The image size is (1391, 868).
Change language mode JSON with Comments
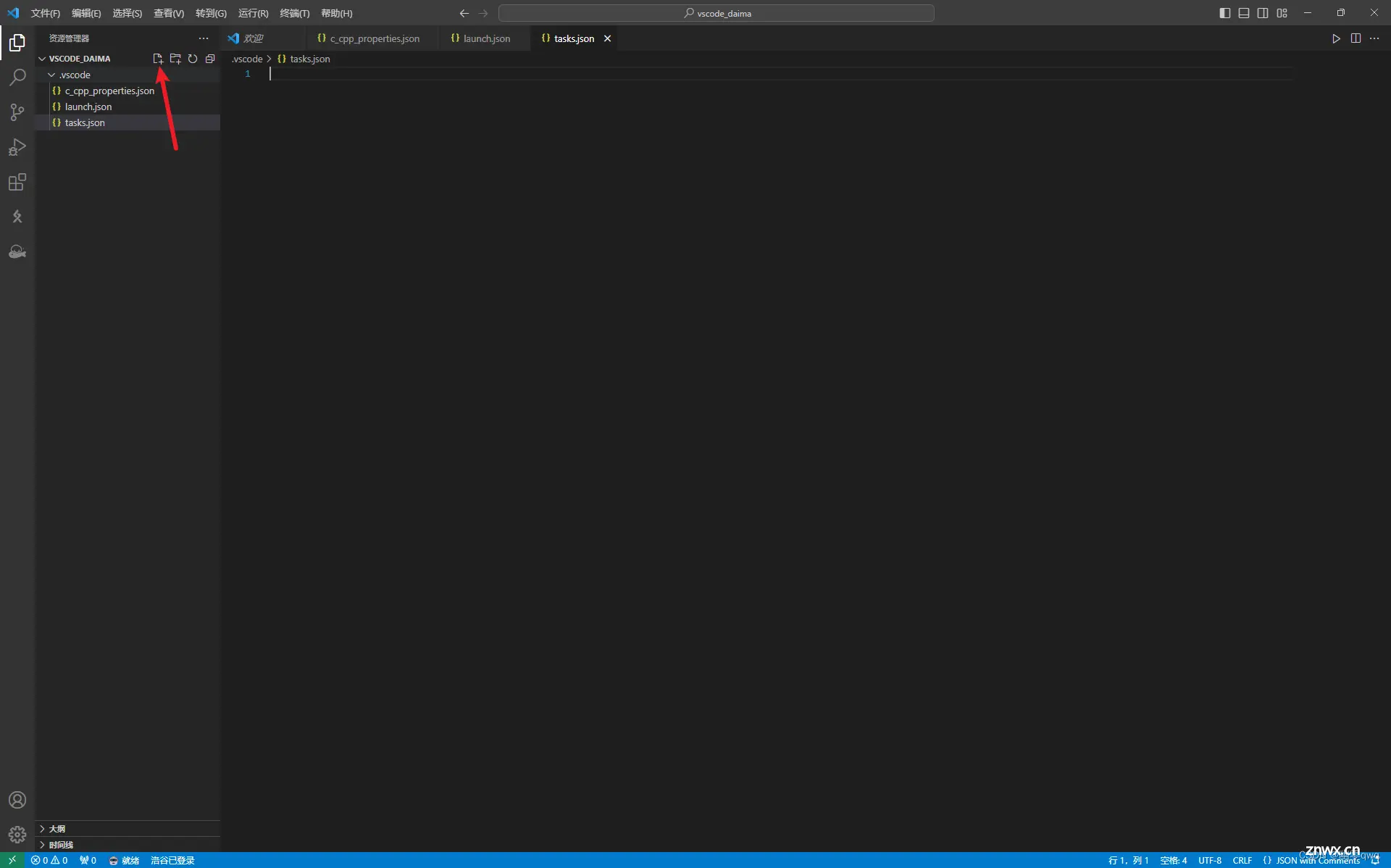click(x=1311, y=860)
